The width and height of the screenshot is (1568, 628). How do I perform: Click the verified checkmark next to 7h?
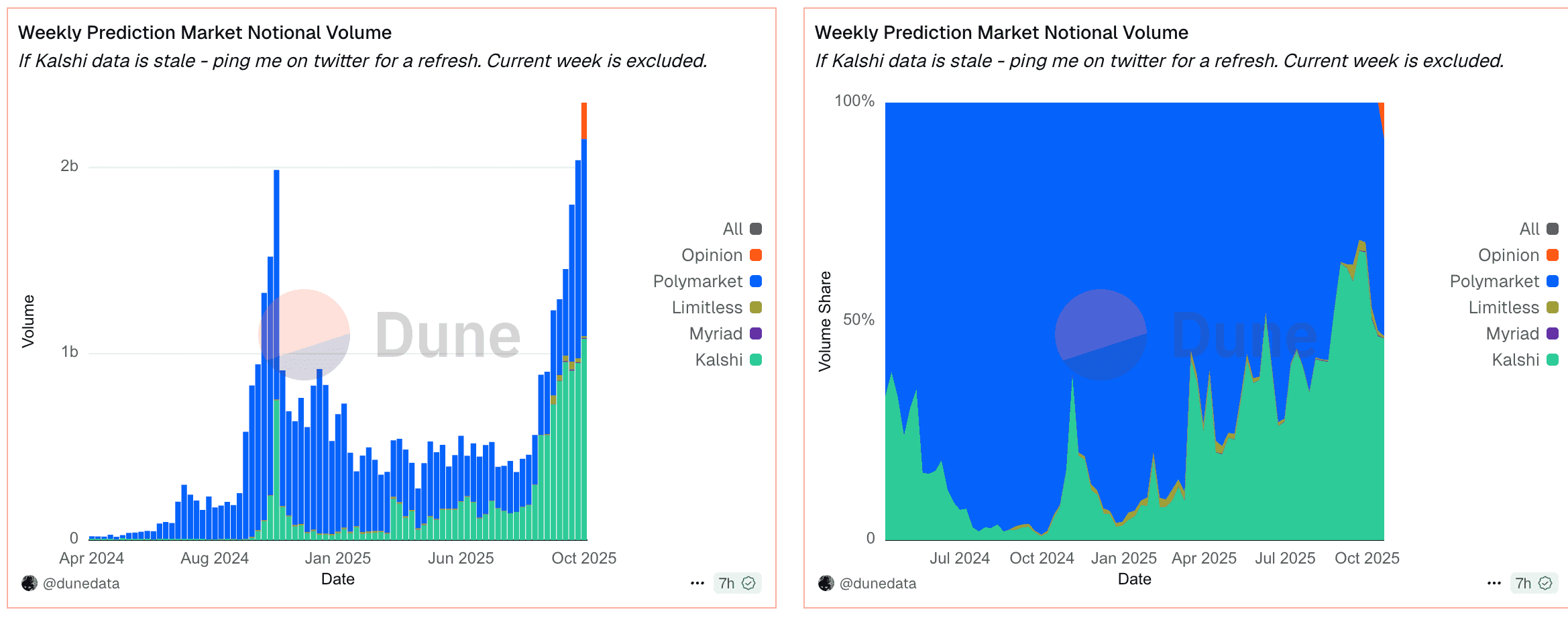tap(749, 583)
